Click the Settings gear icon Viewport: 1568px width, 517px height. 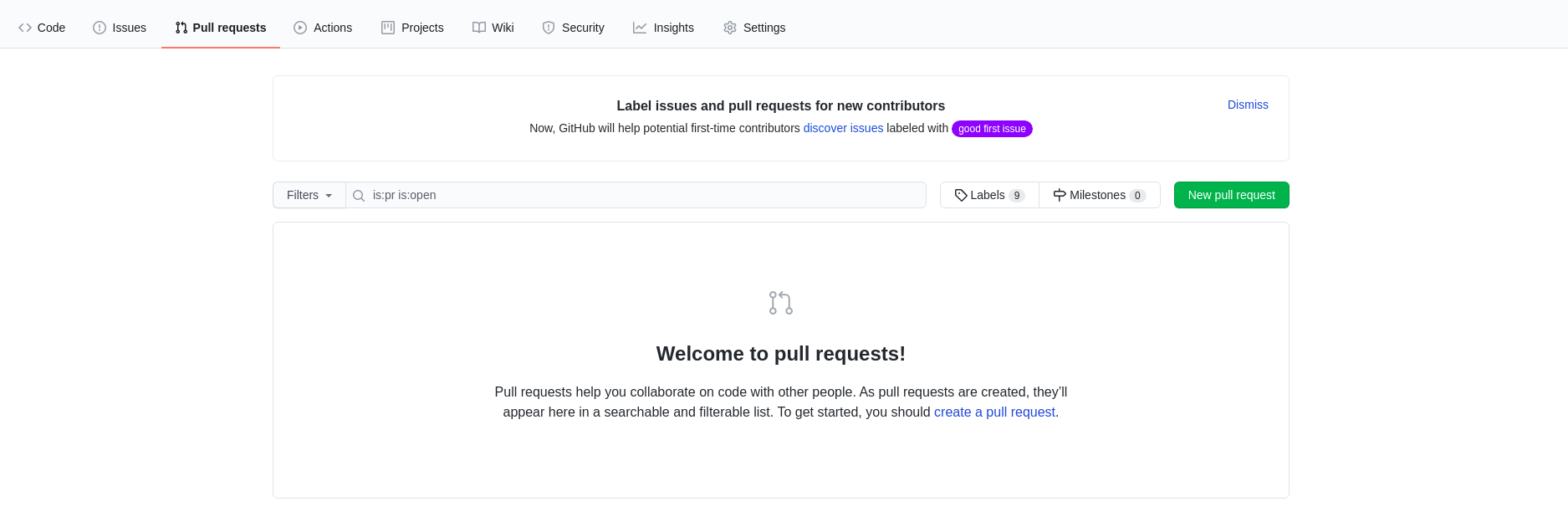click(x=730, y=28)
